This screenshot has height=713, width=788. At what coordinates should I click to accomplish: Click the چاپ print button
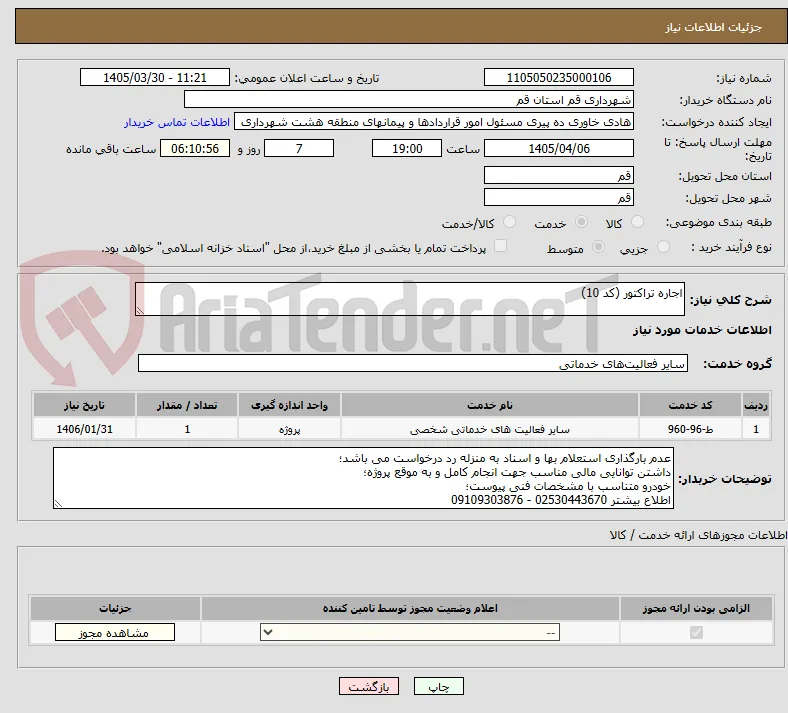pos(439,686)
